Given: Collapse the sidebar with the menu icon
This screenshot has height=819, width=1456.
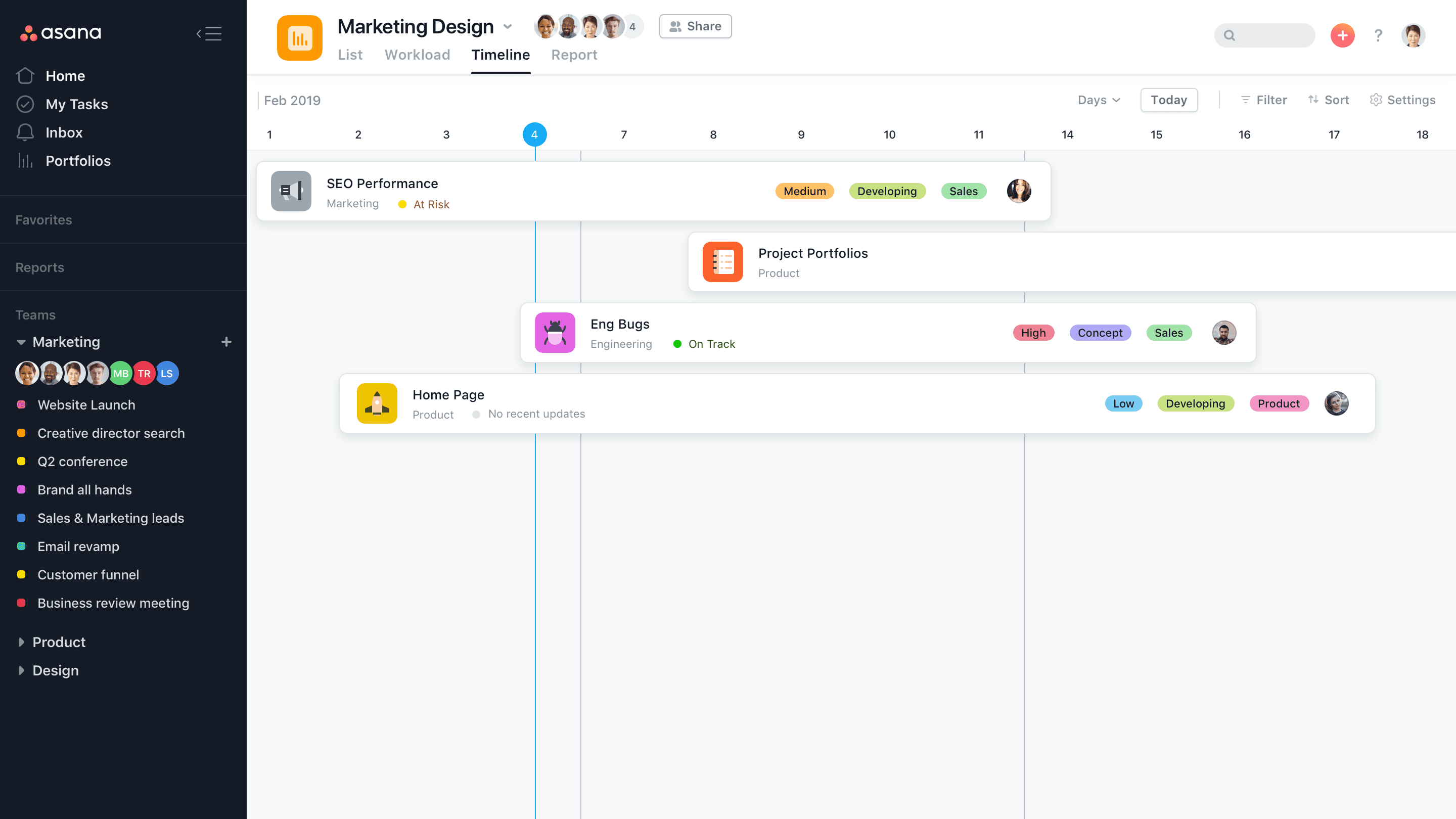Looking at the screenshot, I should coord(209,34).
